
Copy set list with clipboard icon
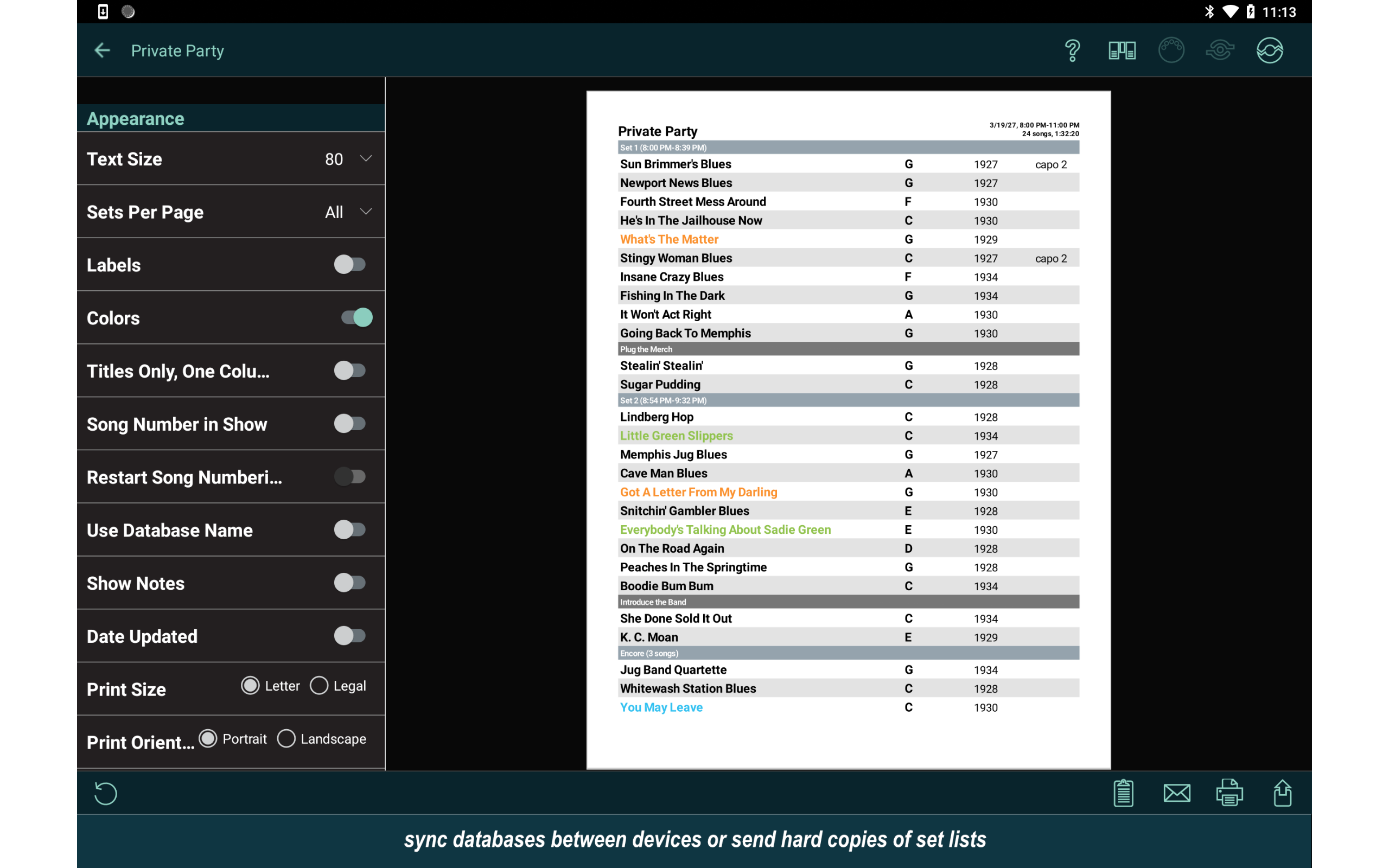(x=1123, y=793)
